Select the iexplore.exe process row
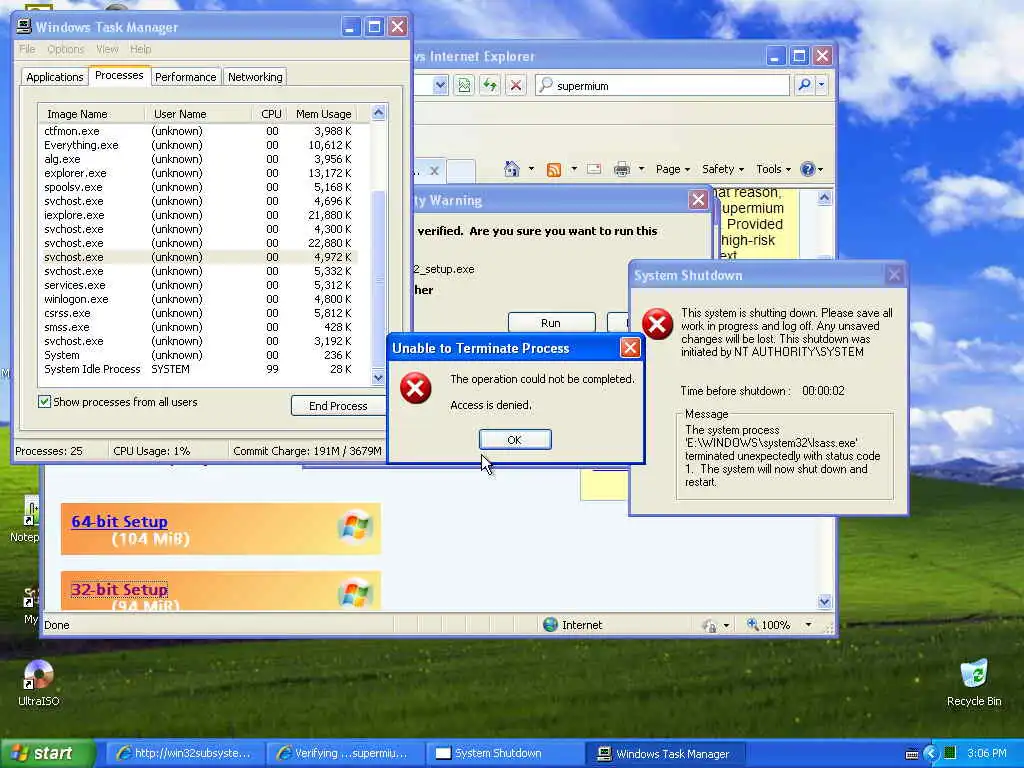1024x768 pixels. point(199,215)
